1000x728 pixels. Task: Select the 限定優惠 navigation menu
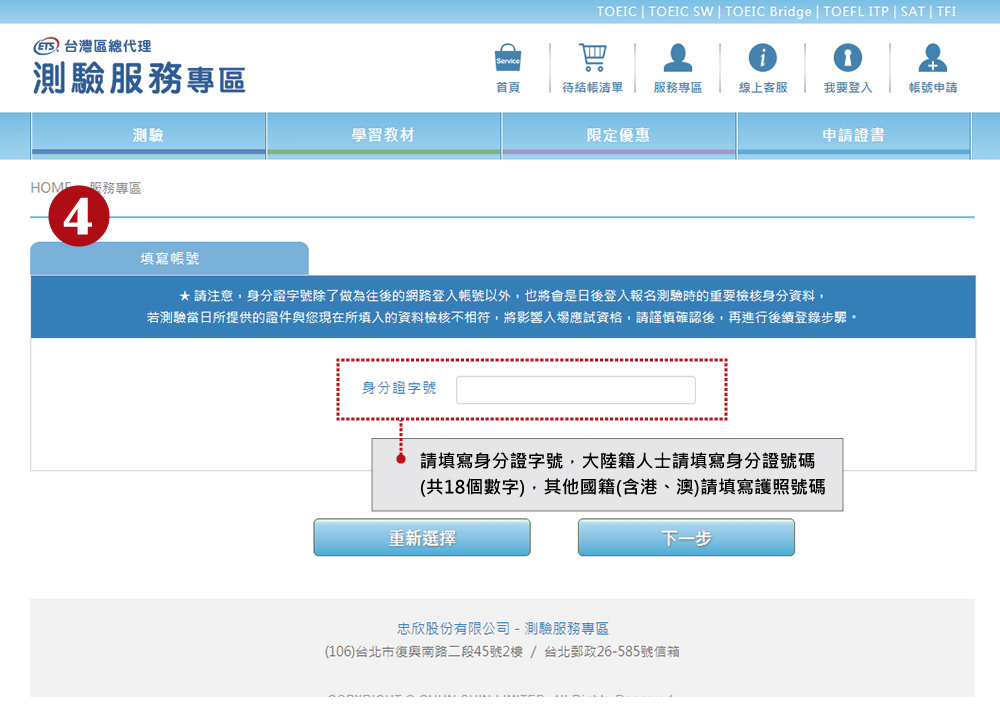click(x=619, y=136)
